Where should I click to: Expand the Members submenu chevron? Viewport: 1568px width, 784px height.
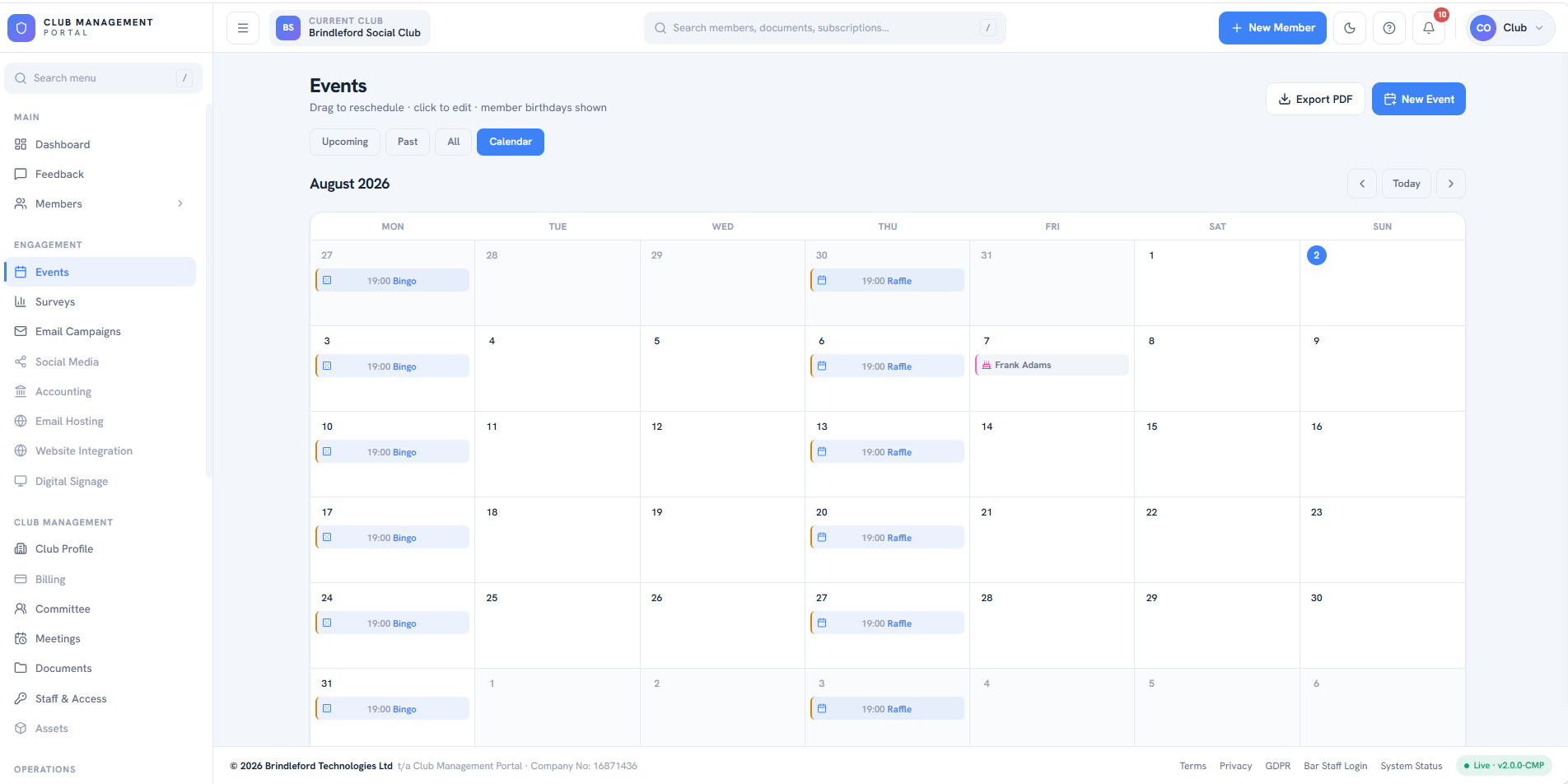(180, 203)
